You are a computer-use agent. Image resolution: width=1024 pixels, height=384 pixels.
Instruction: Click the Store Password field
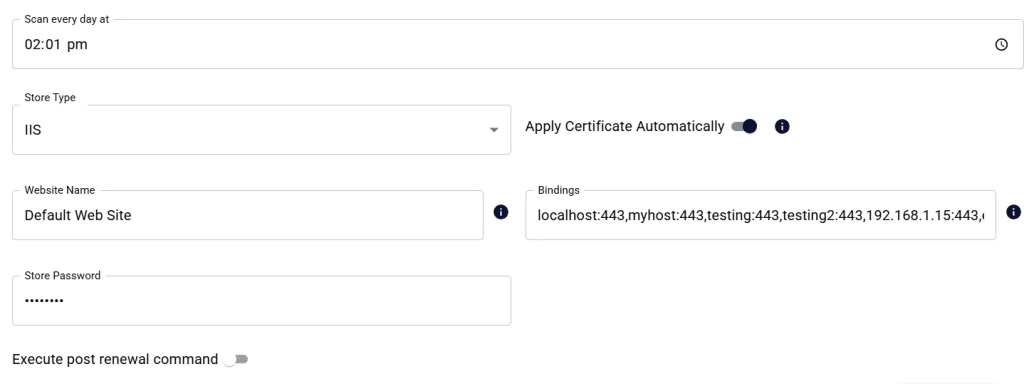(261, 300)
